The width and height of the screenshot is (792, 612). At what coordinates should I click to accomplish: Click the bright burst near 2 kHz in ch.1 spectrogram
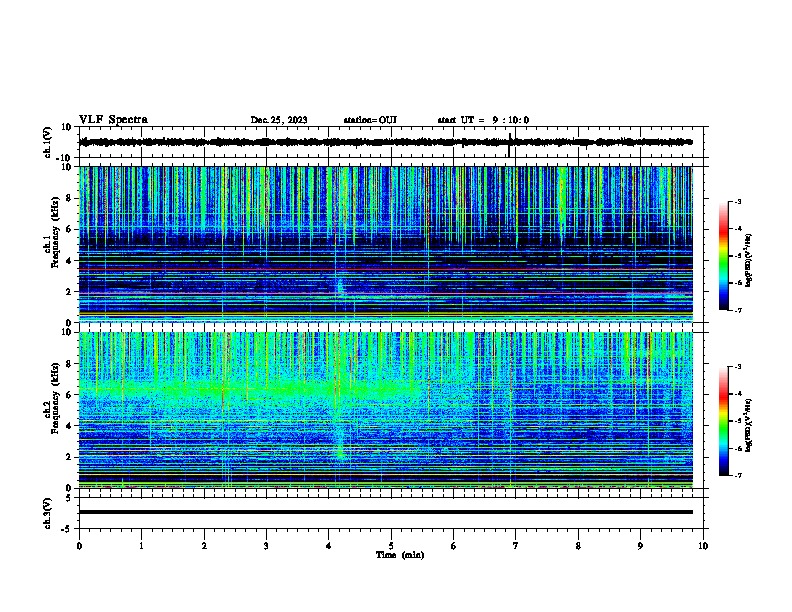click(340, 287)
